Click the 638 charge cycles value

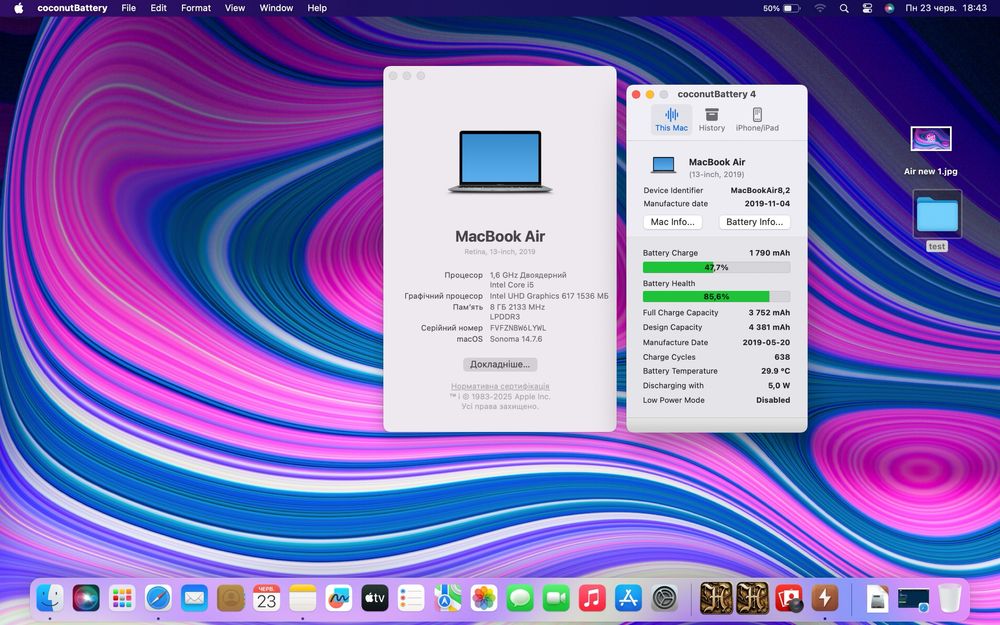pos(782,357)
